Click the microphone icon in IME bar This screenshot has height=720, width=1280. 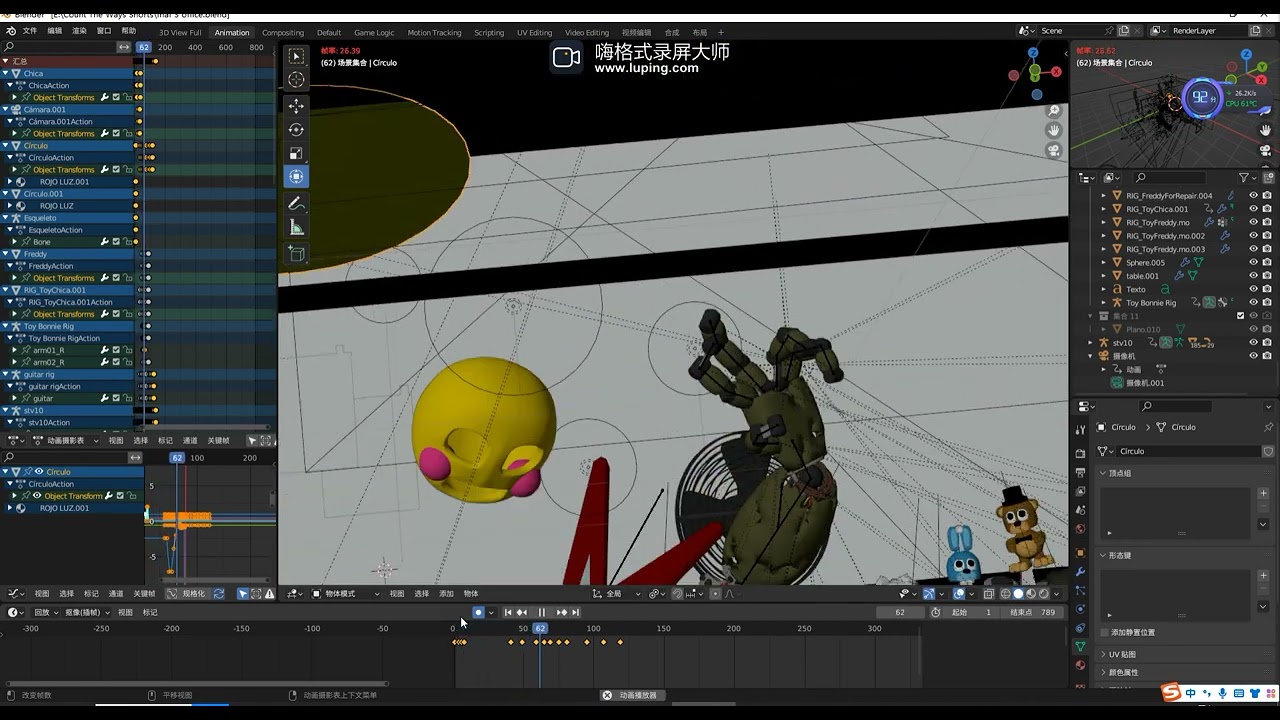click(1223, 693)
